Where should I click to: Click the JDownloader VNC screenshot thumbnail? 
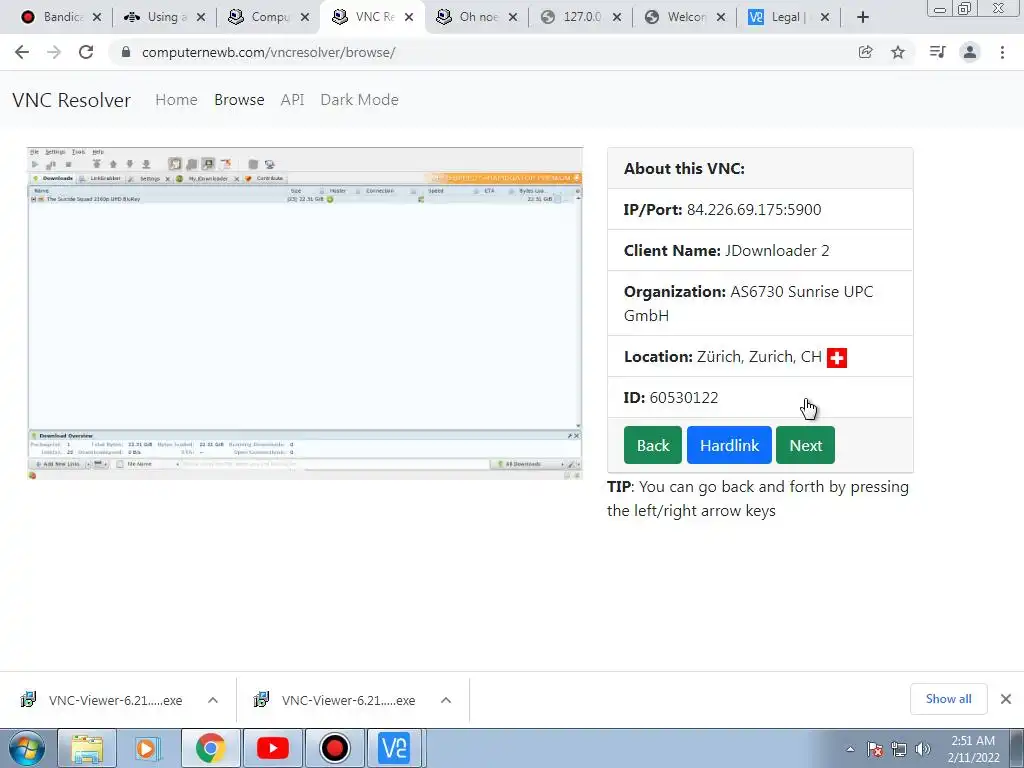pos(305,313)
